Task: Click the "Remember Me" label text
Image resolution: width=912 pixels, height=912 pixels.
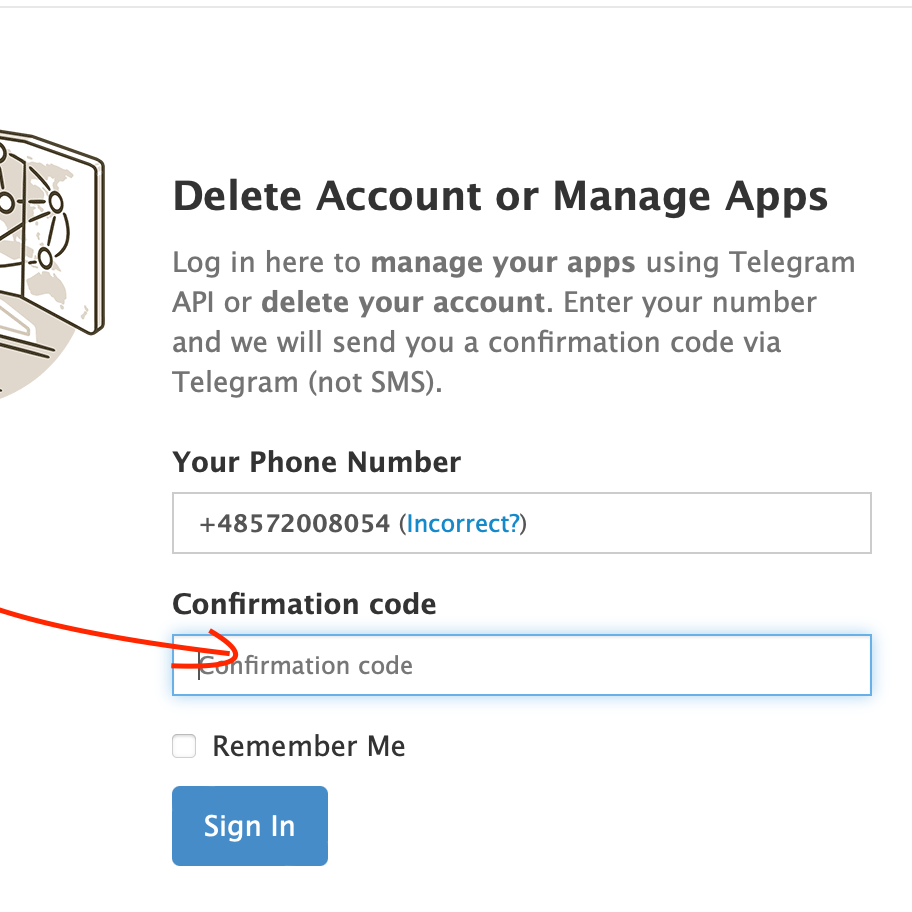Action: [309, 746]
